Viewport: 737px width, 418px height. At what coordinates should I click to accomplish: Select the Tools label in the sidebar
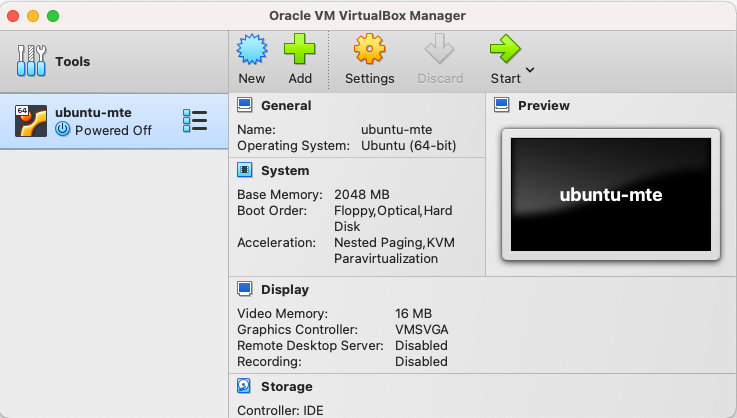72,62
